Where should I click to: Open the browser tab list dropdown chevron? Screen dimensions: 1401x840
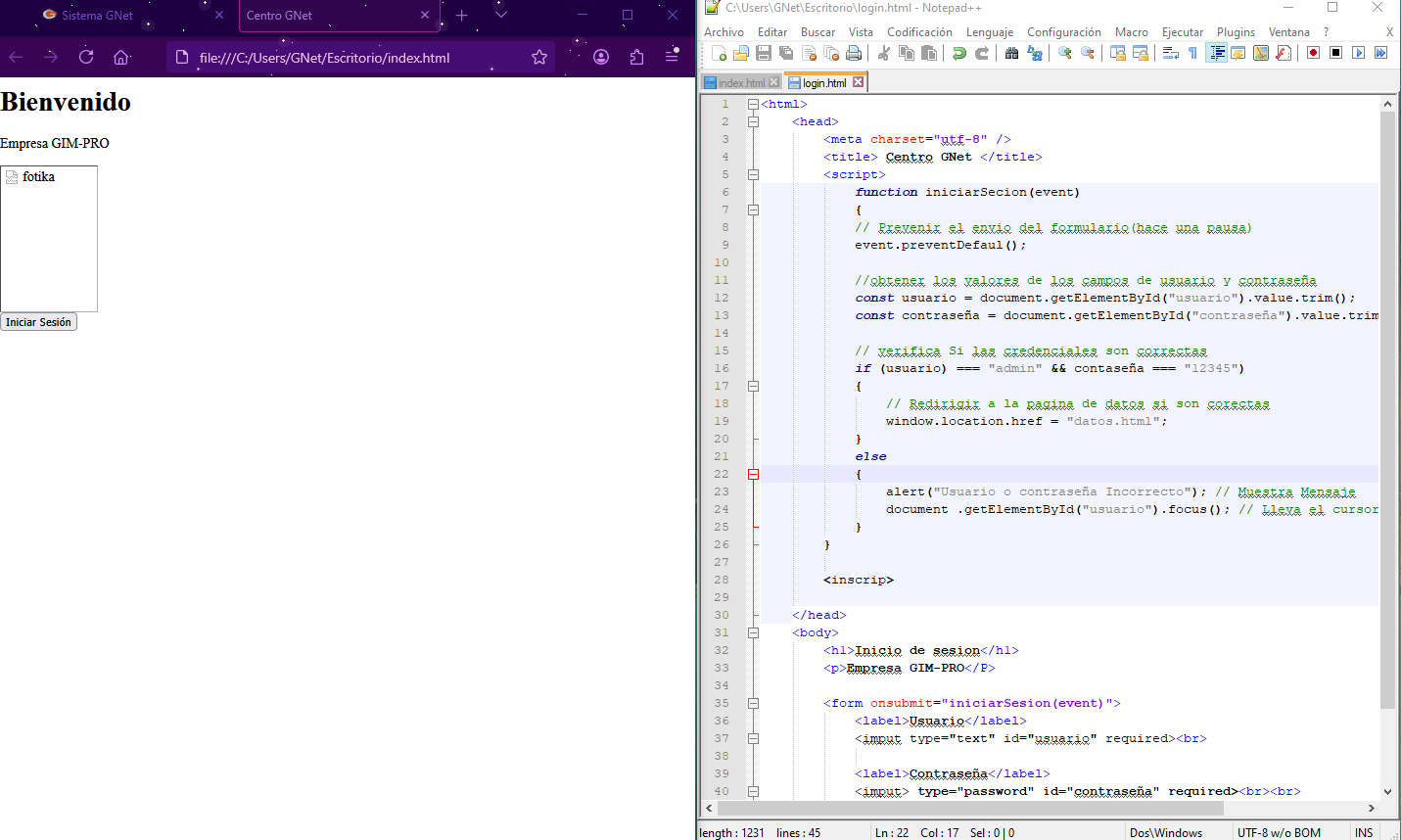coord(501,15)
